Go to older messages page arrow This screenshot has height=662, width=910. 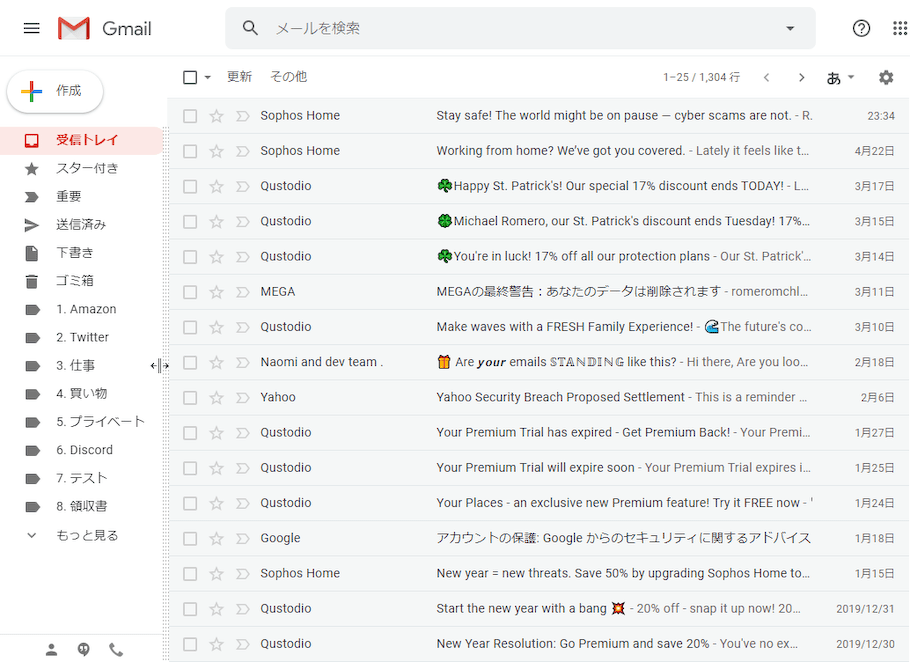click(x=801, y=77)
